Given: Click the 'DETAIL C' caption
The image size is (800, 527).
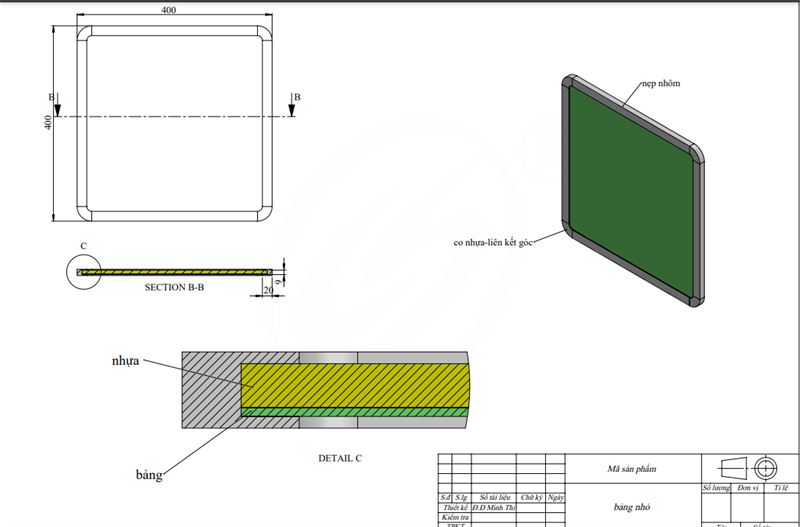Looking at the screenshot, I should click(340, 458).
